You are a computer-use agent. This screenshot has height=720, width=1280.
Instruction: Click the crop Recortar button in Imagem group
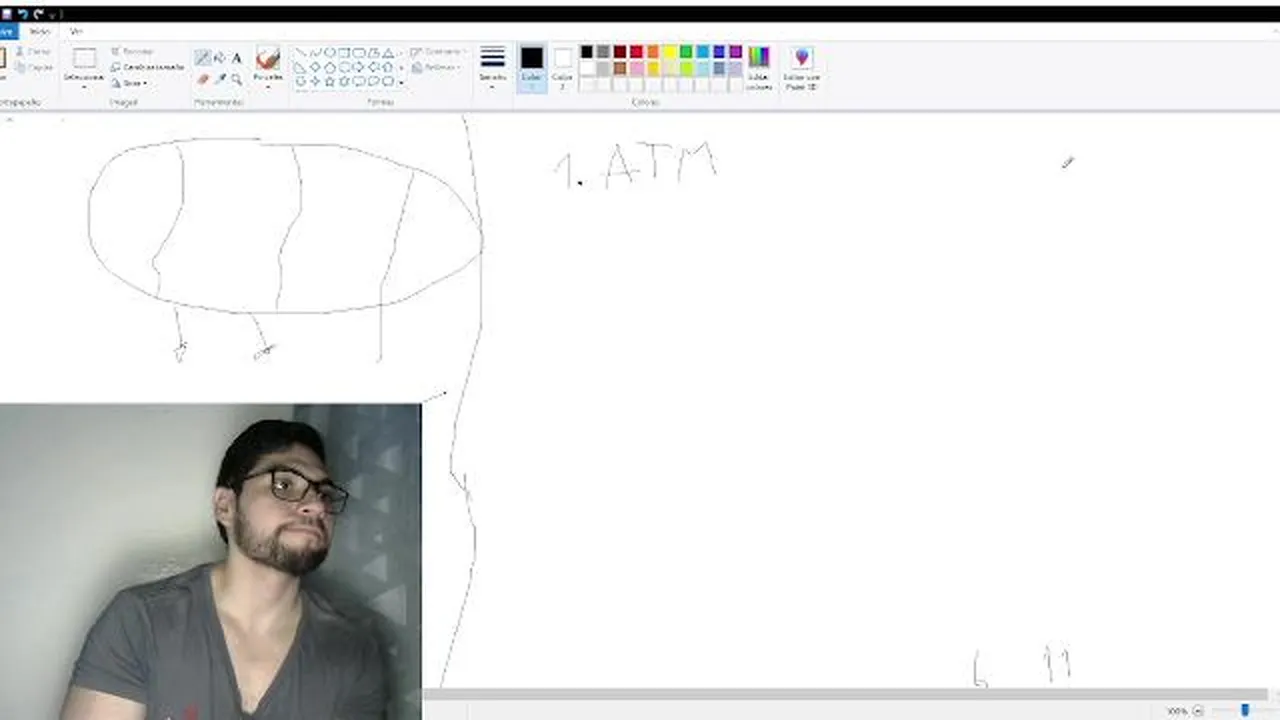pos(132,51)
